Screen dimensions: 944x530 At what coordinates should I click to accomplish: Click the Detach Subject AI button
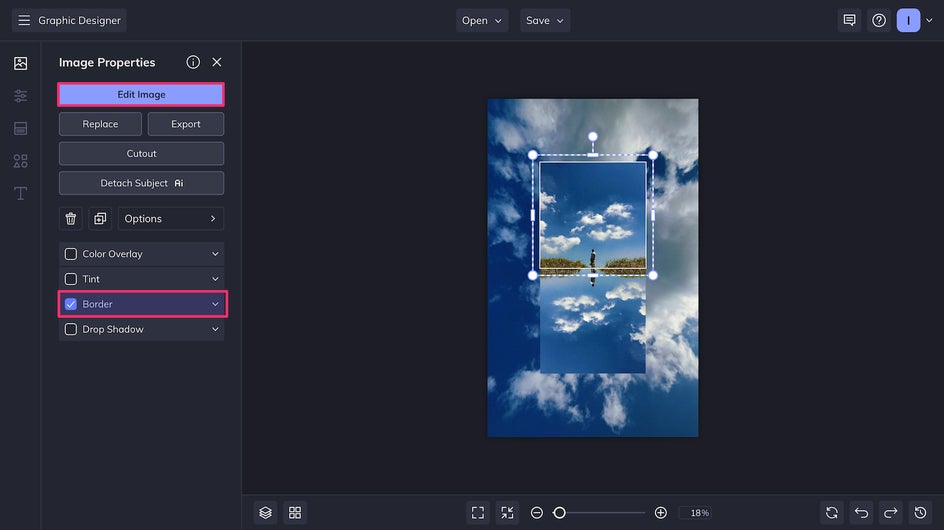pos(141,183)
